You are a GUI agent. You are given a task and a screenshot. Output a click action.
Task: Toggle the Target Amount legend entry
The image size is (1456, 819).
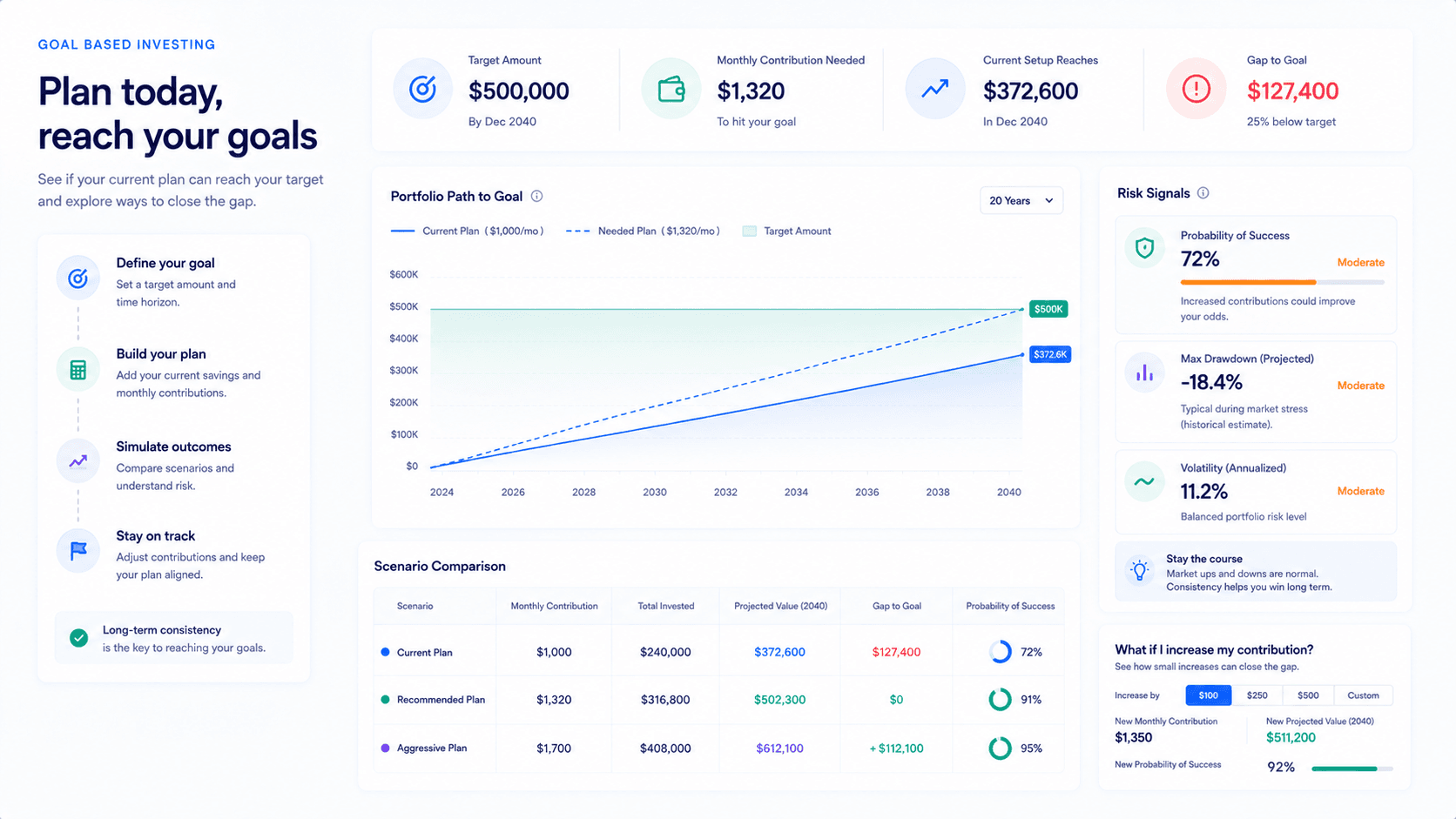[786, 232]
